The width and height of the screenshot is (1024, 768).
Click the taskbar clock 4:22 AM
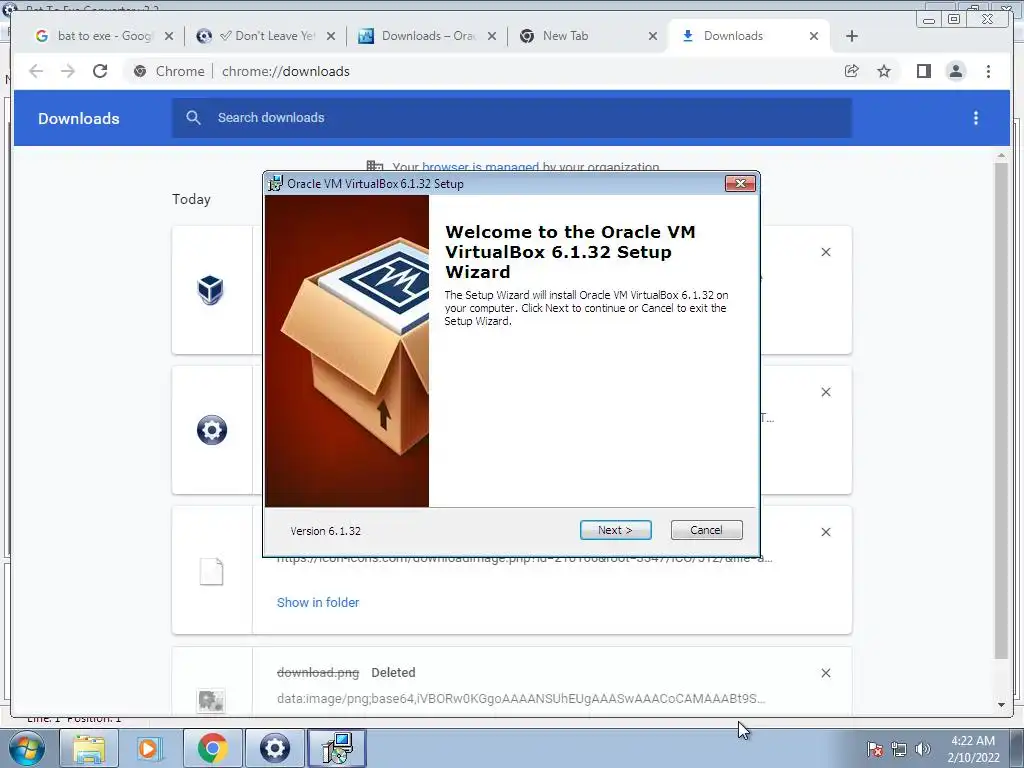click(x=973, y=749)
